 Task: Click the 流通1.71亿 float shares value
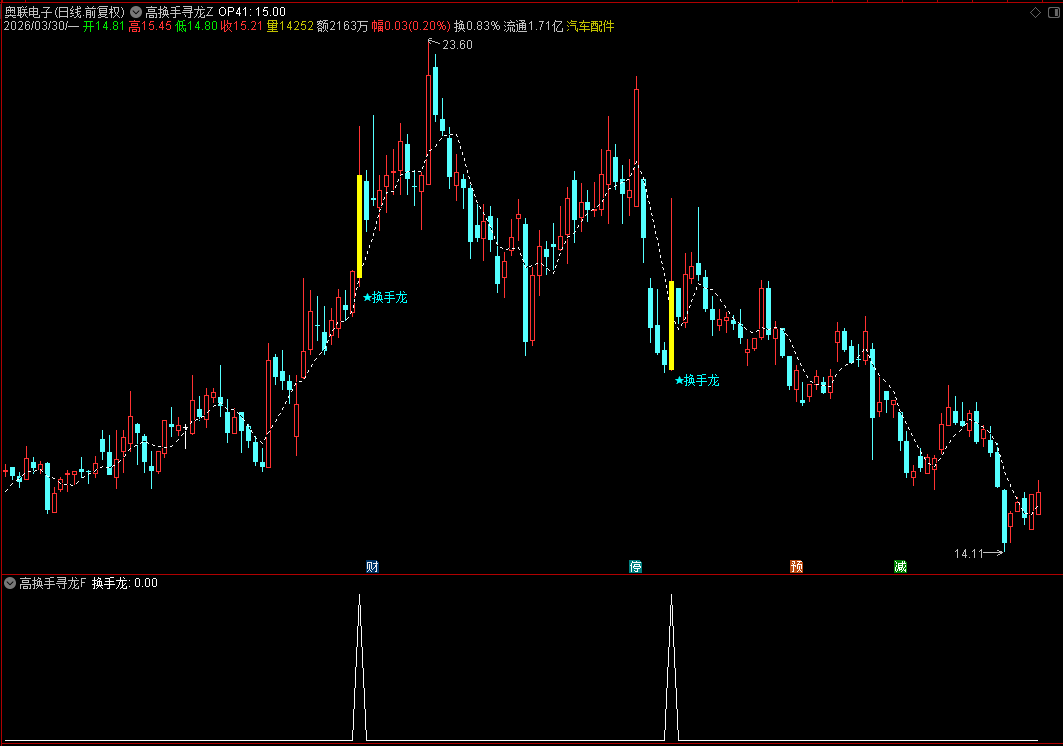(533, 26)
